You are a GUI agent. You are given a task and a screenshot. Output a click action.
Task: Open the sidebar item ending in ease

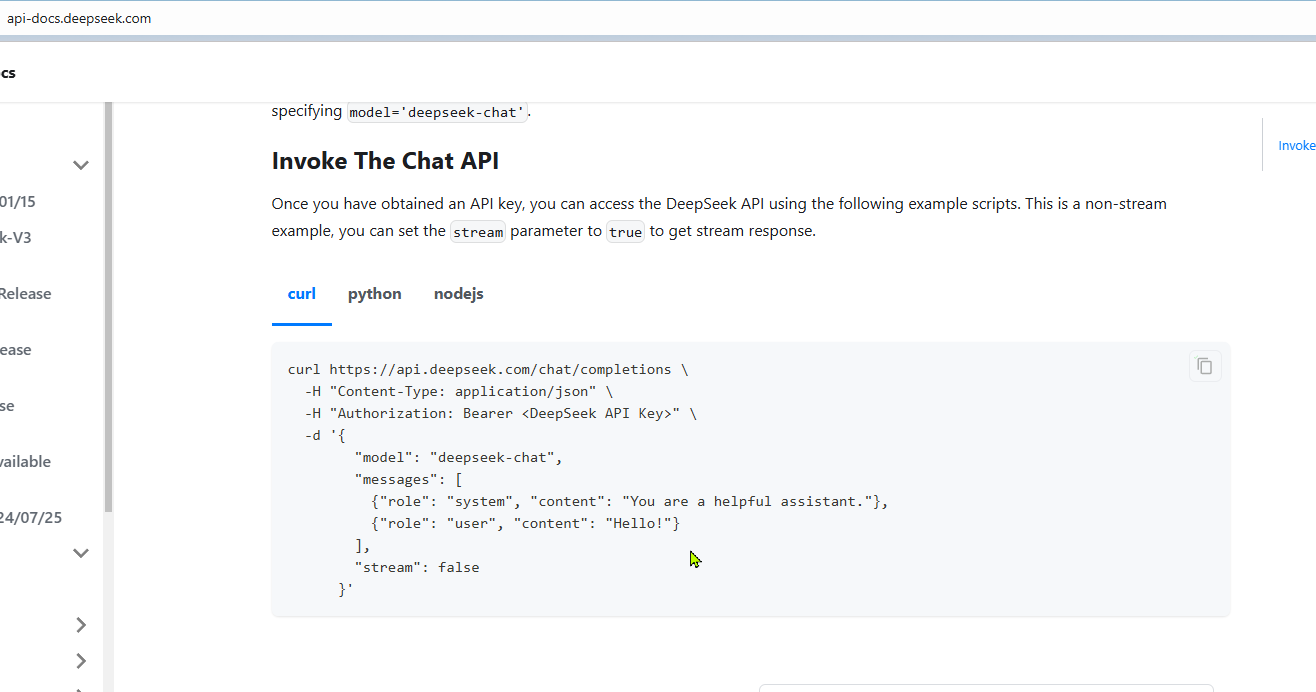pos(16,350)
